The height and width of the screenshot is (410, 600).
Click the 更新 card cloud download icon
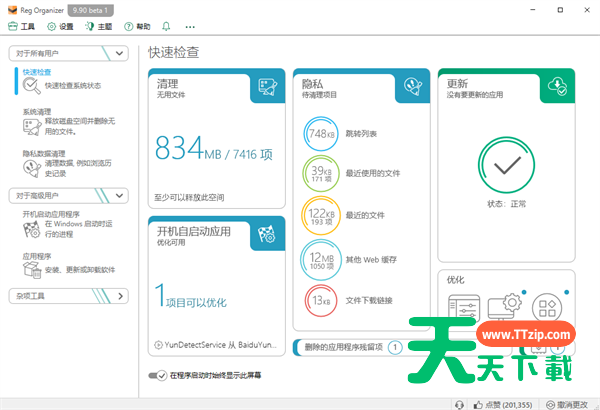[x=557, y=86]
